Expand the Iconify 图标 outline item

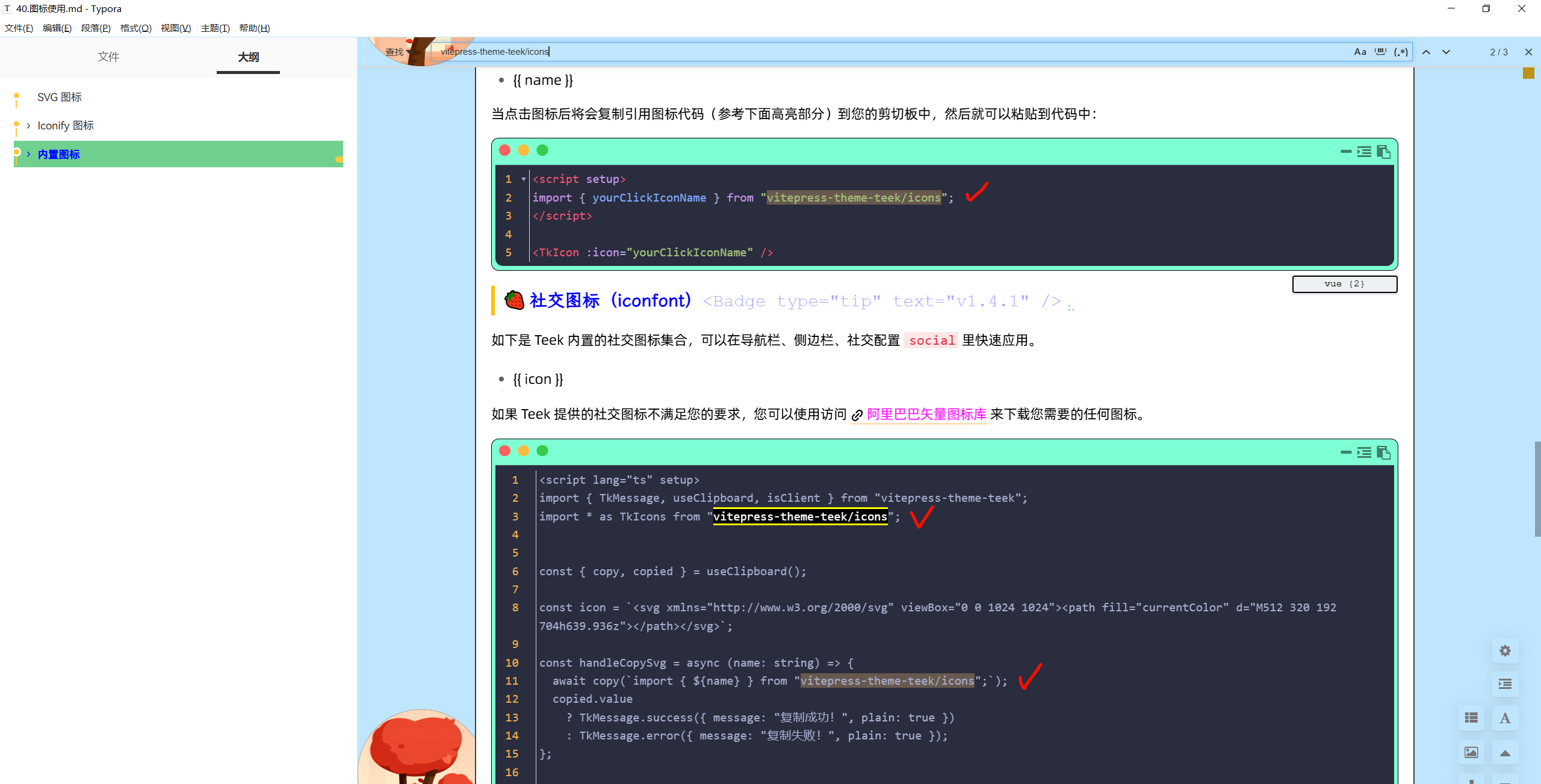click(28, 126)
